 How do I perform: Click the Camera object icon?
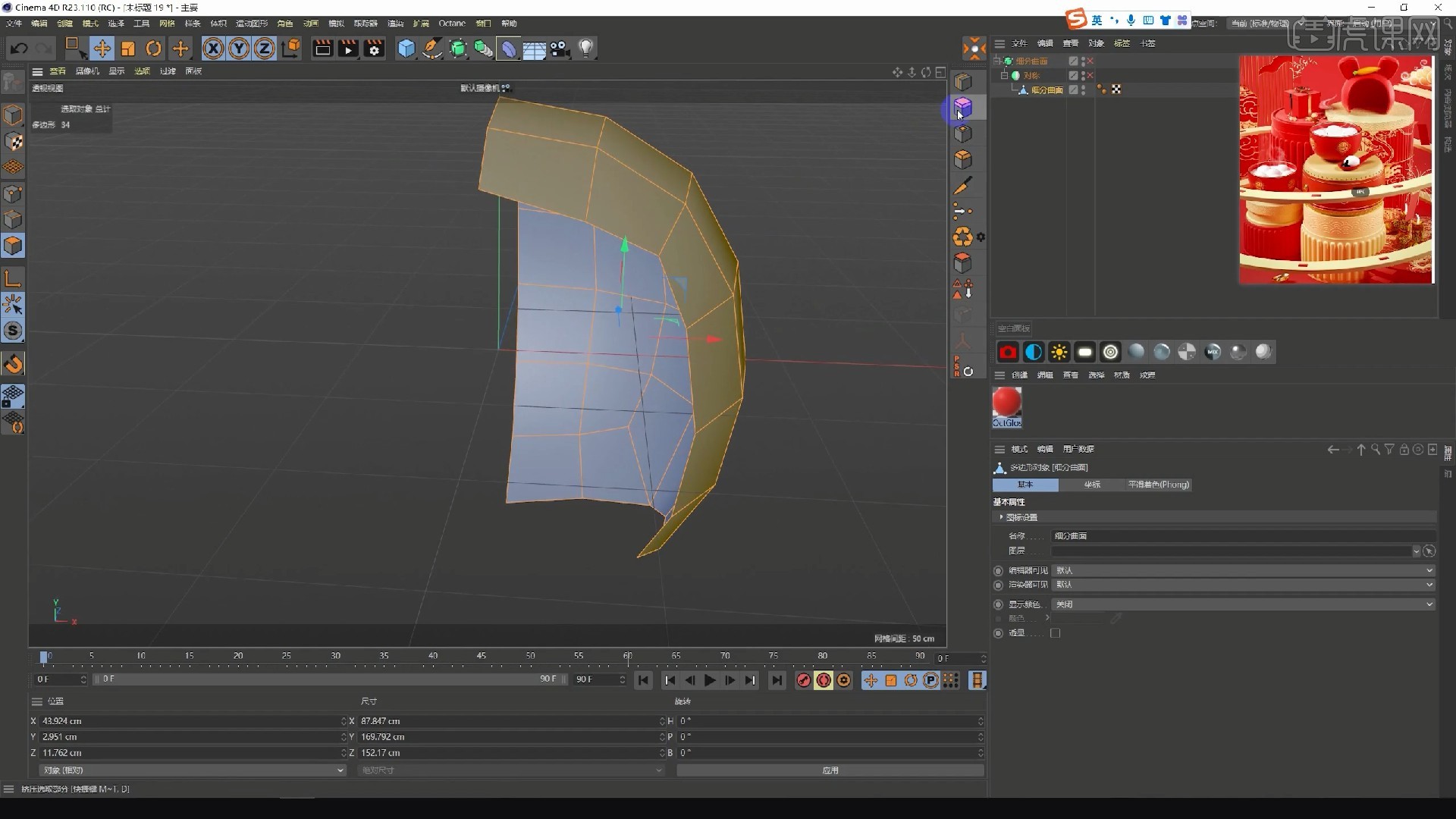[560, 49]
